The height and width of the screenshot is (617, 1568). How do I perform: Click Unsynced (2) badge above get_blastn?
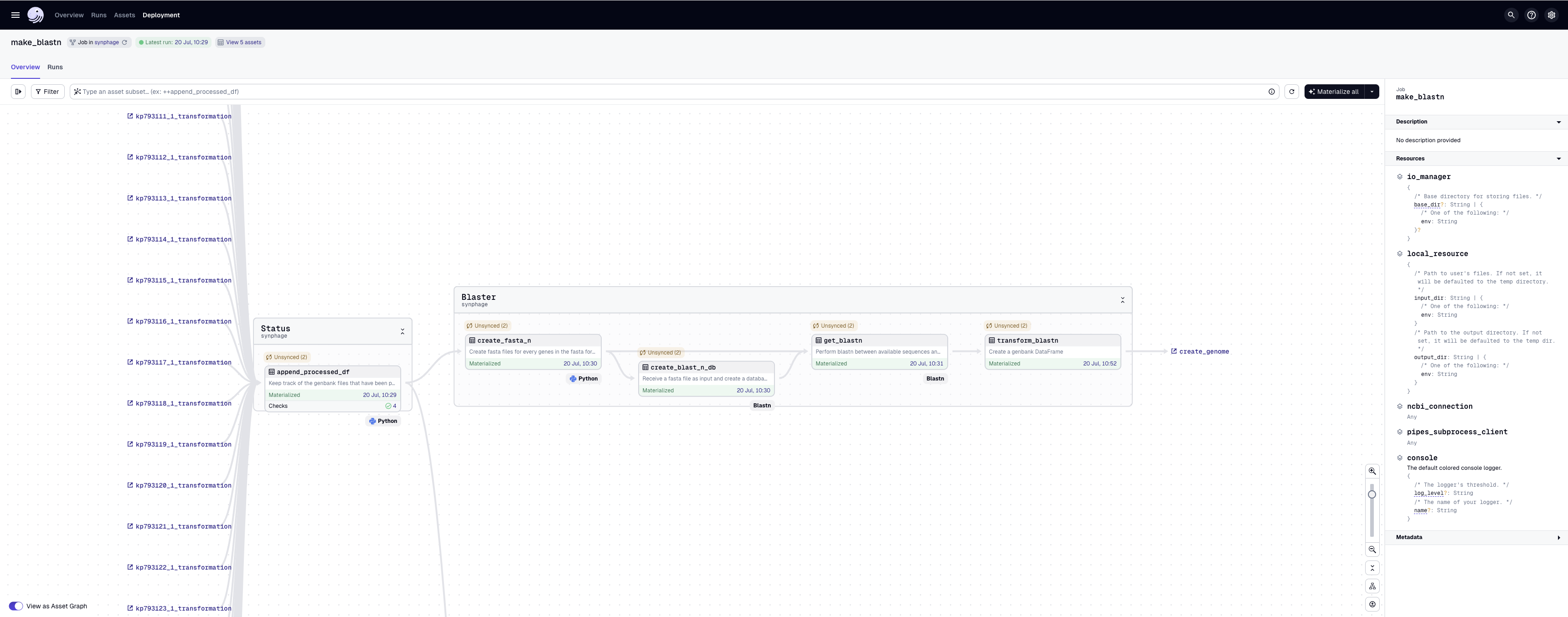pyautogui.click(x=833, y=325)
